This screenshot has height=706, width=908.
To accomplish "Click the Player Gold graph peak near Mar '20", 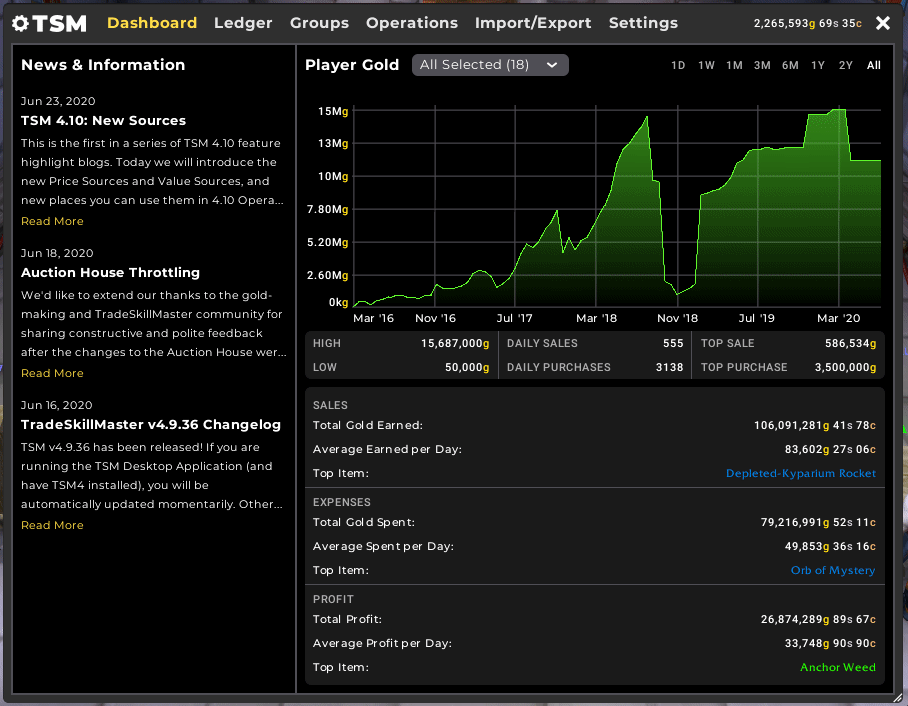I will pyautogui.click(x=838, y=110).
